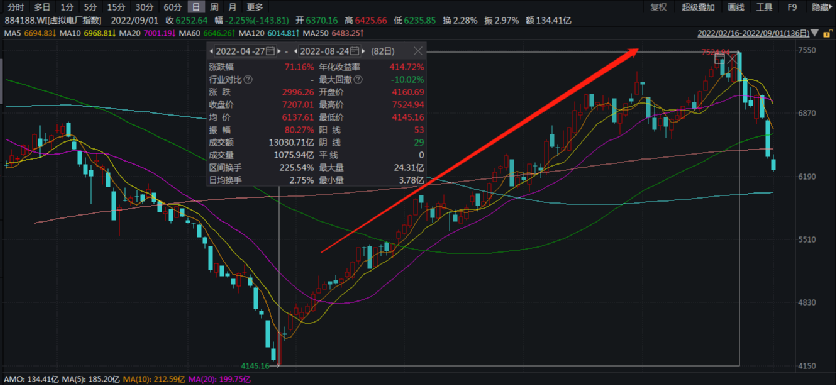
Task: Expand the date range dropdown triangle
Action: (x=815, y=33)
